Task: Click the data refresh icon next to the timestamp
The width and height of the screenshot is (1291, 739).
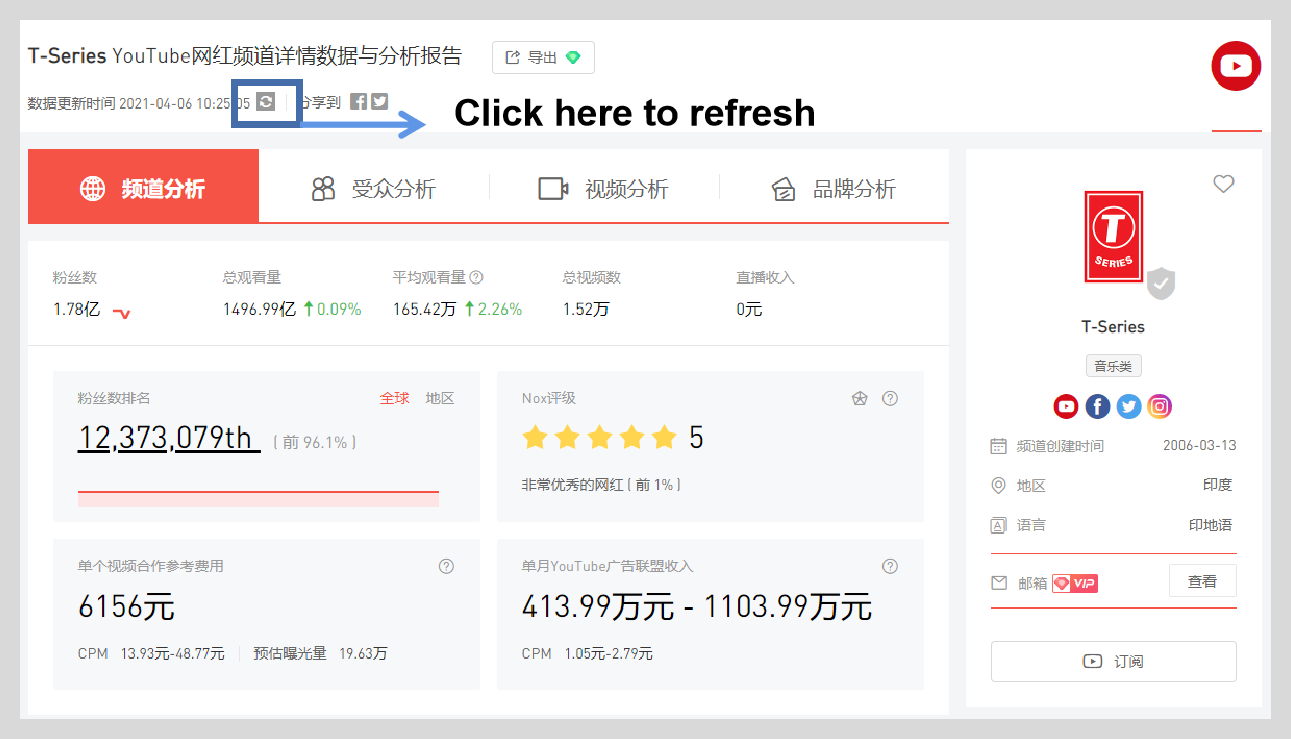Action: coord(265,101)
